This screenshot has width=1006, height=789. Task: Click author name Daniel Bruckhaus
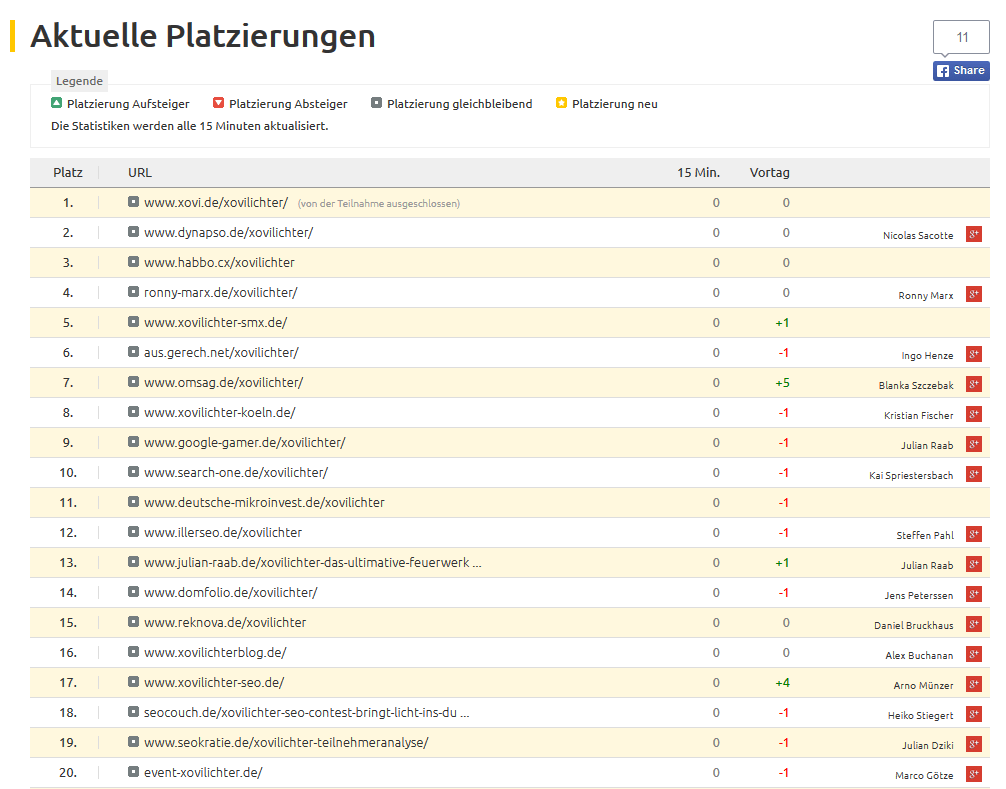pos(913,625)
